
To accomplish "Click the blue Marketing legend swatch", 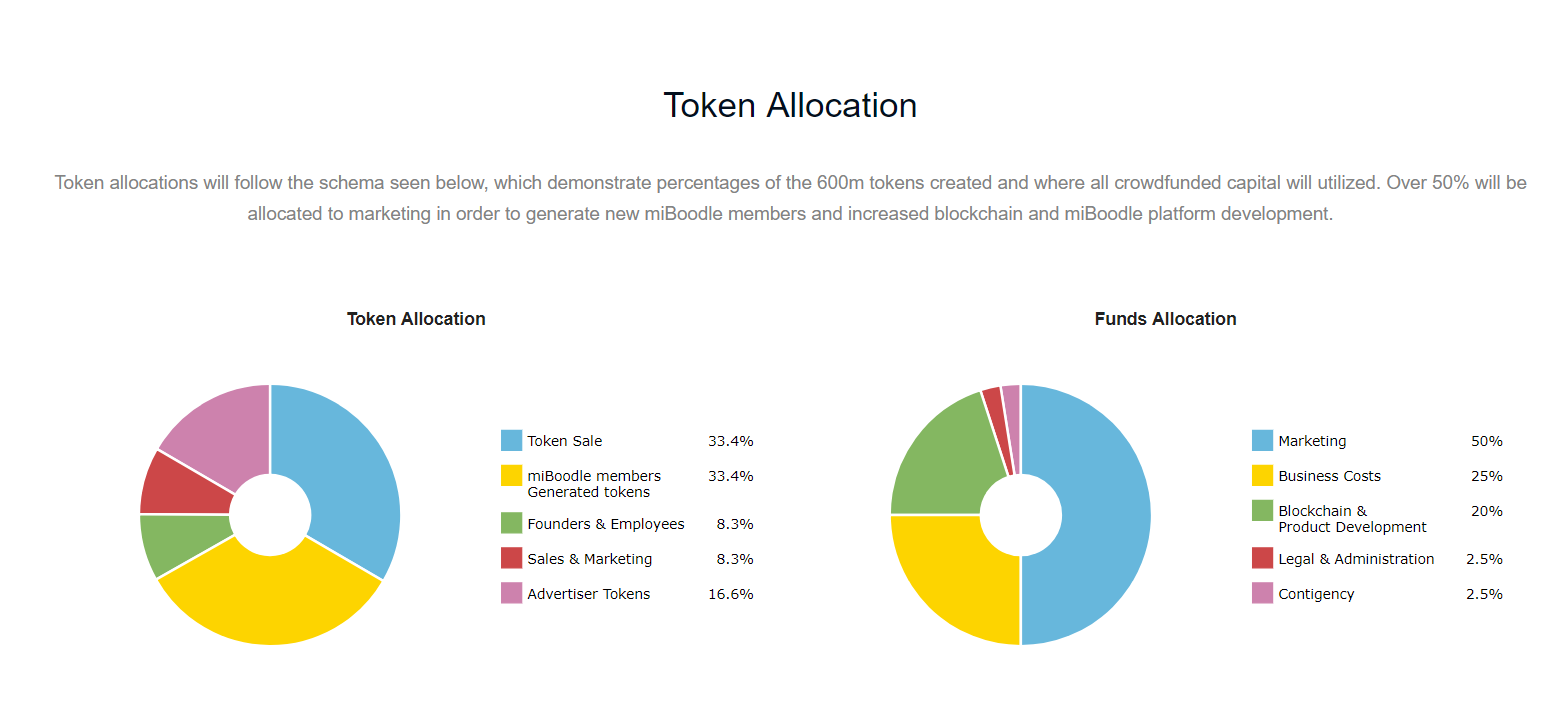I will 1262,441.
